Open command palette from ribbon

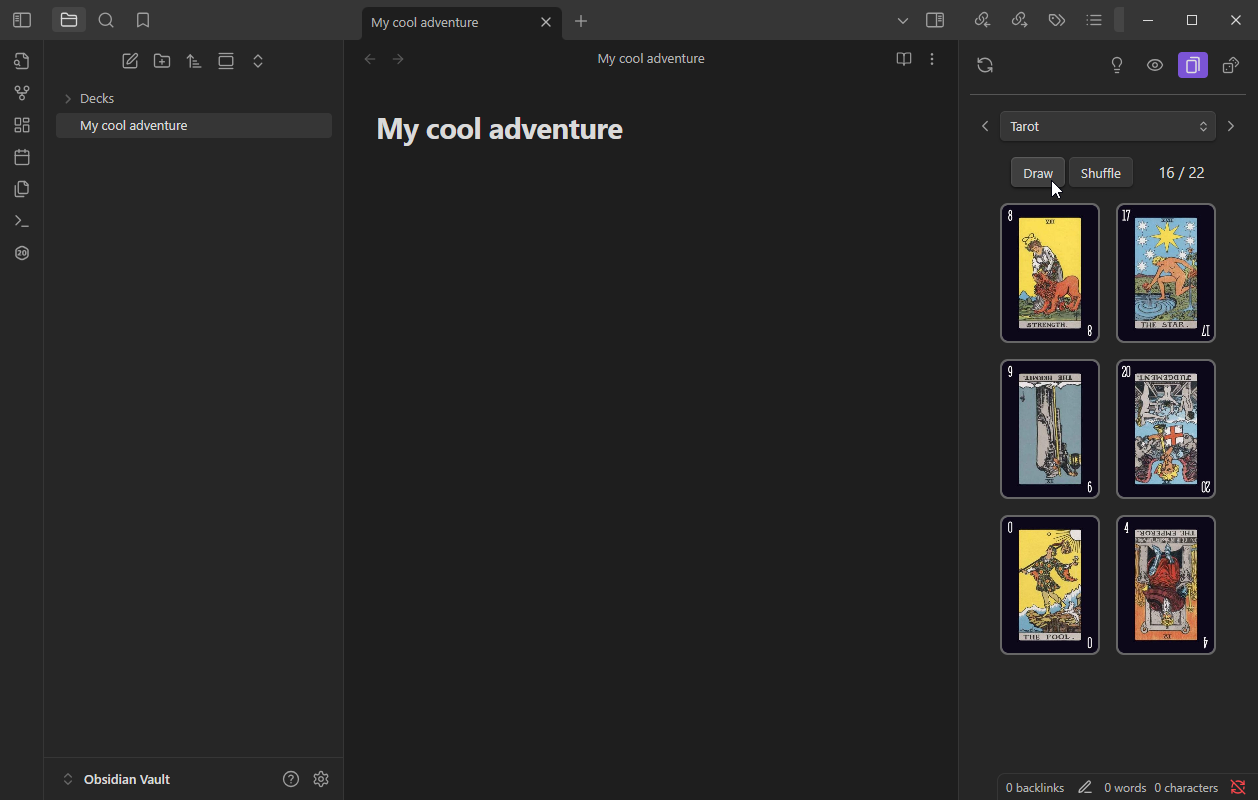pyautogui.click(x=22, y=221)
